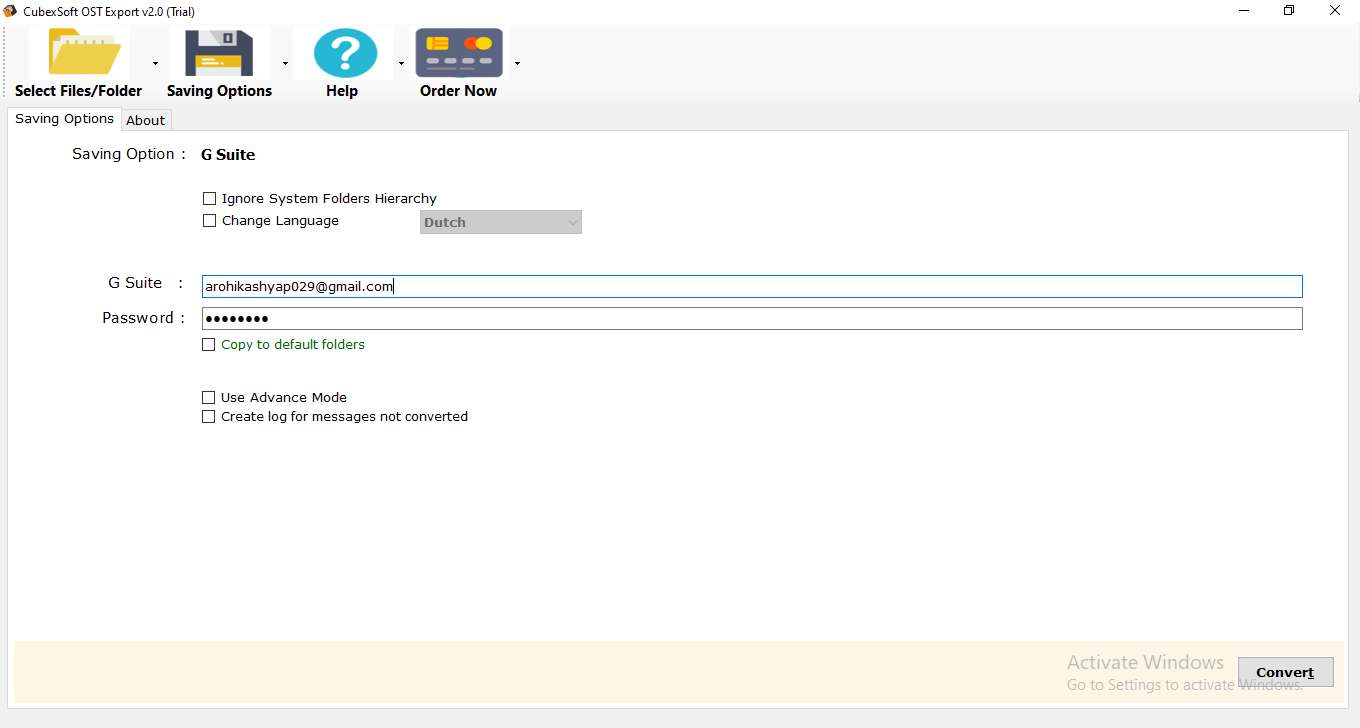Click the Select Files/Folder folder icon
The width and height of the screenshot is (1360, 728).
(78, 54)
